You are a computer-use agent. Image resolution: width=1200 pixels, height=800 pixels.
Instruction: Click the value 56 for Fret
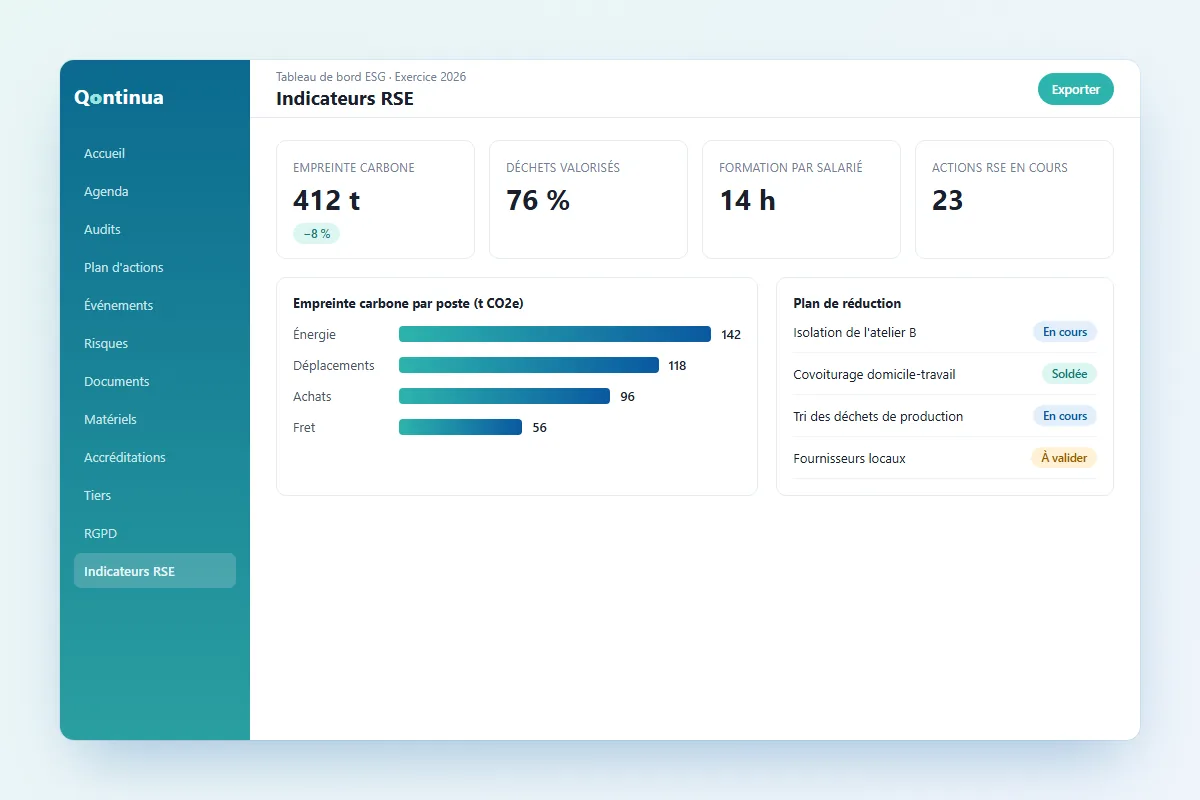540,428
